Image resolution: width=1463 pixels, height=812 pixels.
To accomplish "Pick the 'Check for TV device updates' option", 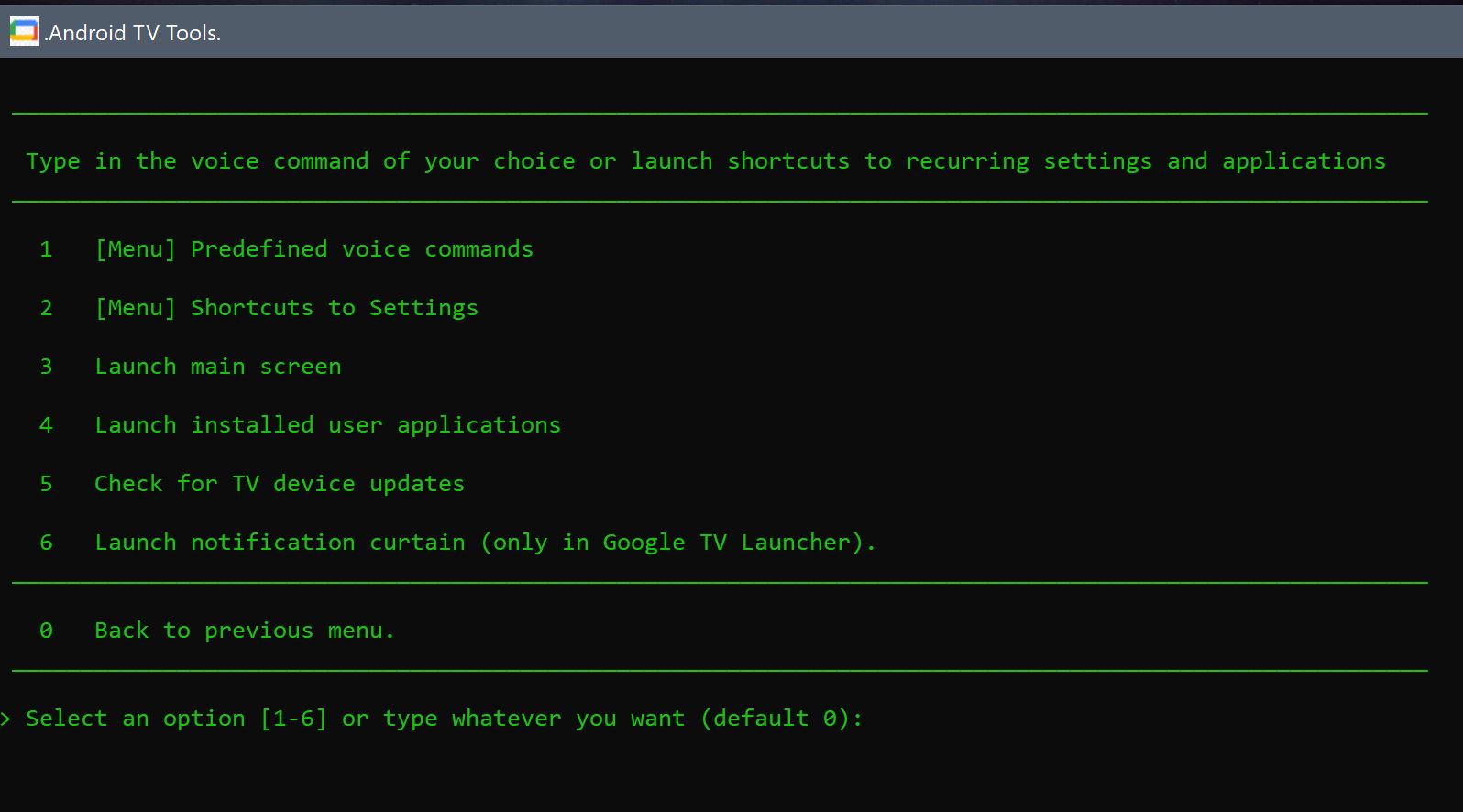I will coord(280,484).
